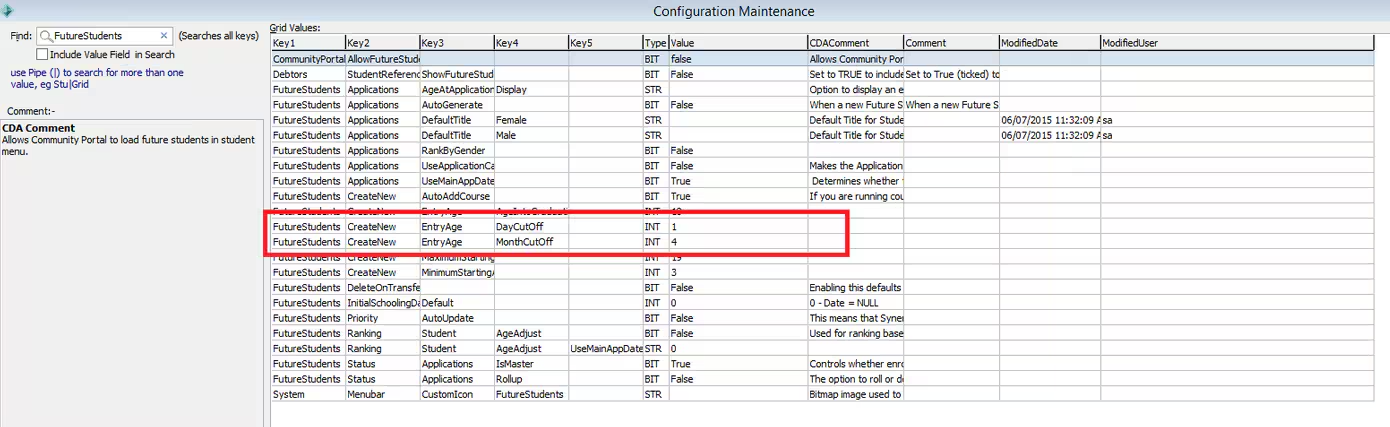
Task: Click the 'Allows Community Por' CDAComment cell
Action: tap(855, 59)
